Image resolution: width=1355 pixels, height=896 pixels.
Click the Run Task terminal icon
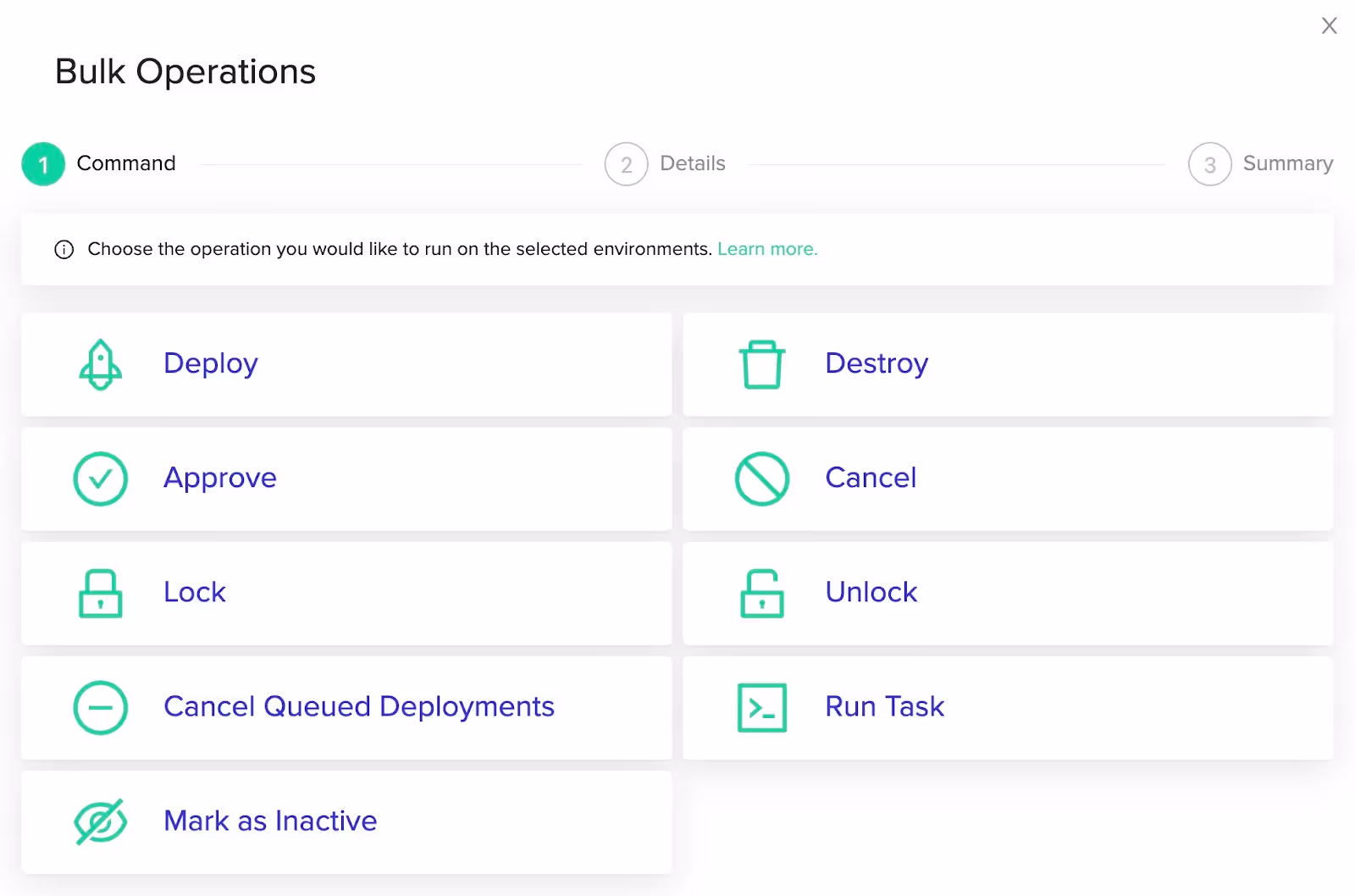click(762, 707)
